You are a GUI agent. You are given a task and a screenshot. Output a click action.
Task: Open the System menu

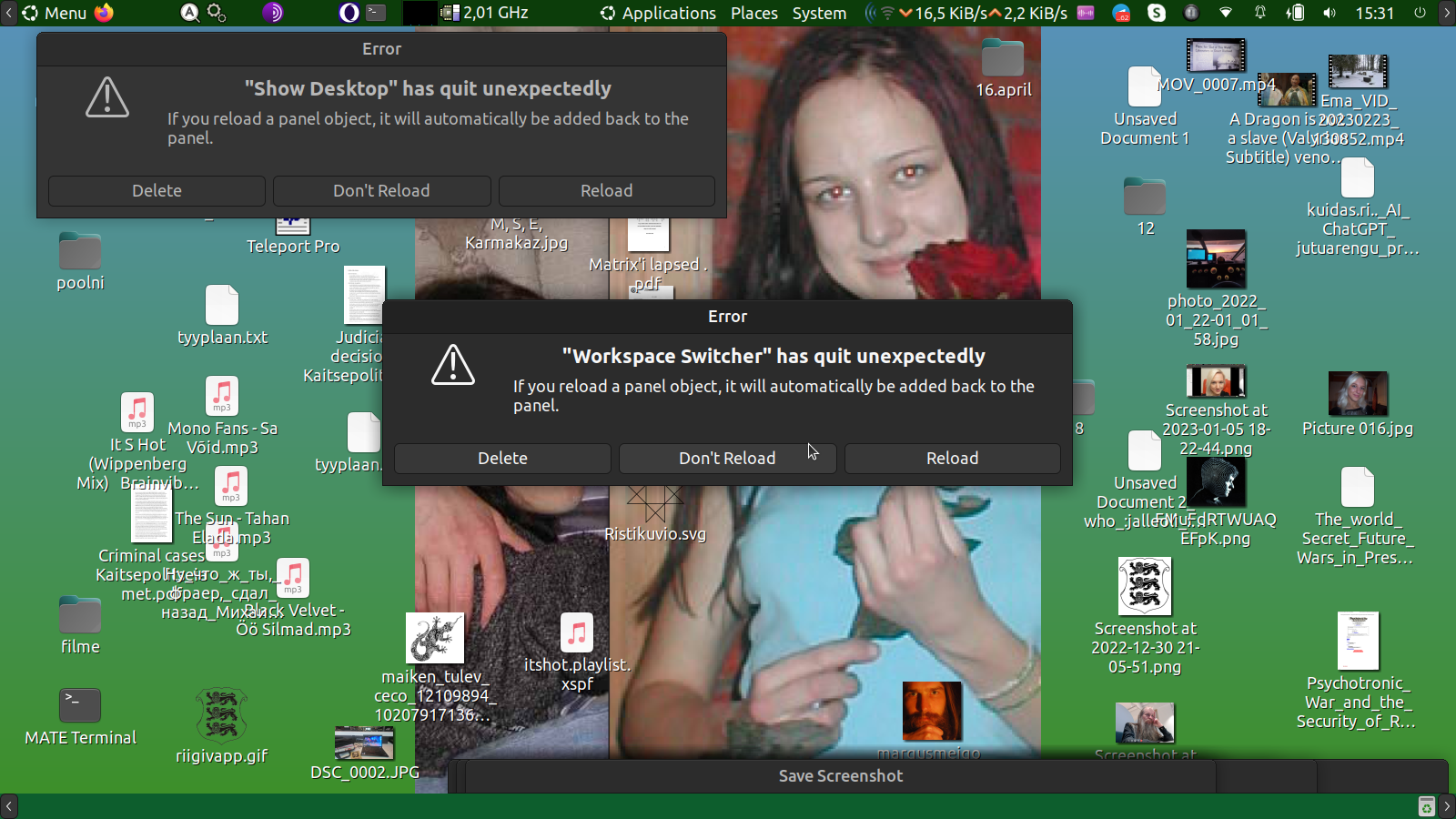tap(819, 13)
